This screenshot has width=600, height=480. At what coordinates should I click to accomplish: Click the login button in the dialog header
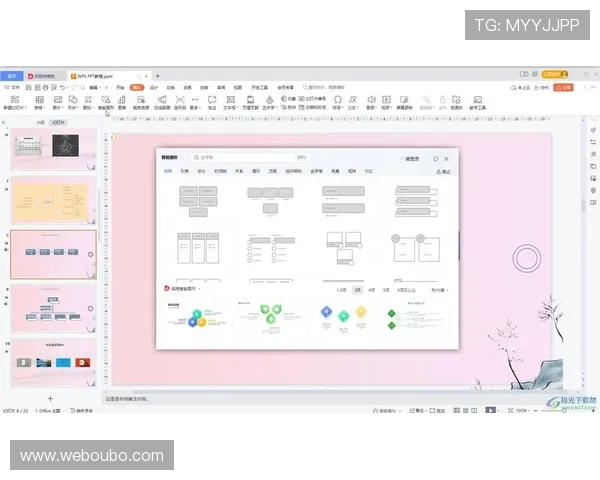click(x=412, y=158)
